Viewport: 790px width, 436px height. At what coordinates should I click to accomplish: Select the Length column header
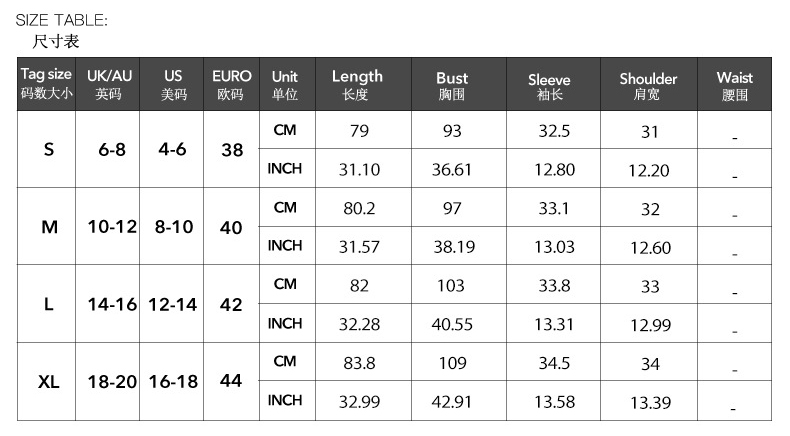point(357,84)
